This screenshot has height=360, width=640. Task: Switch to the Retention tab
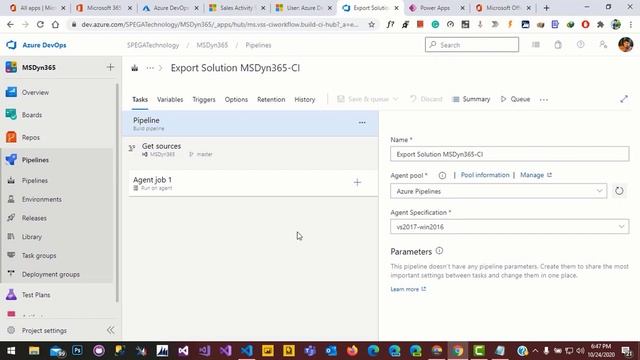coord(271,100)
